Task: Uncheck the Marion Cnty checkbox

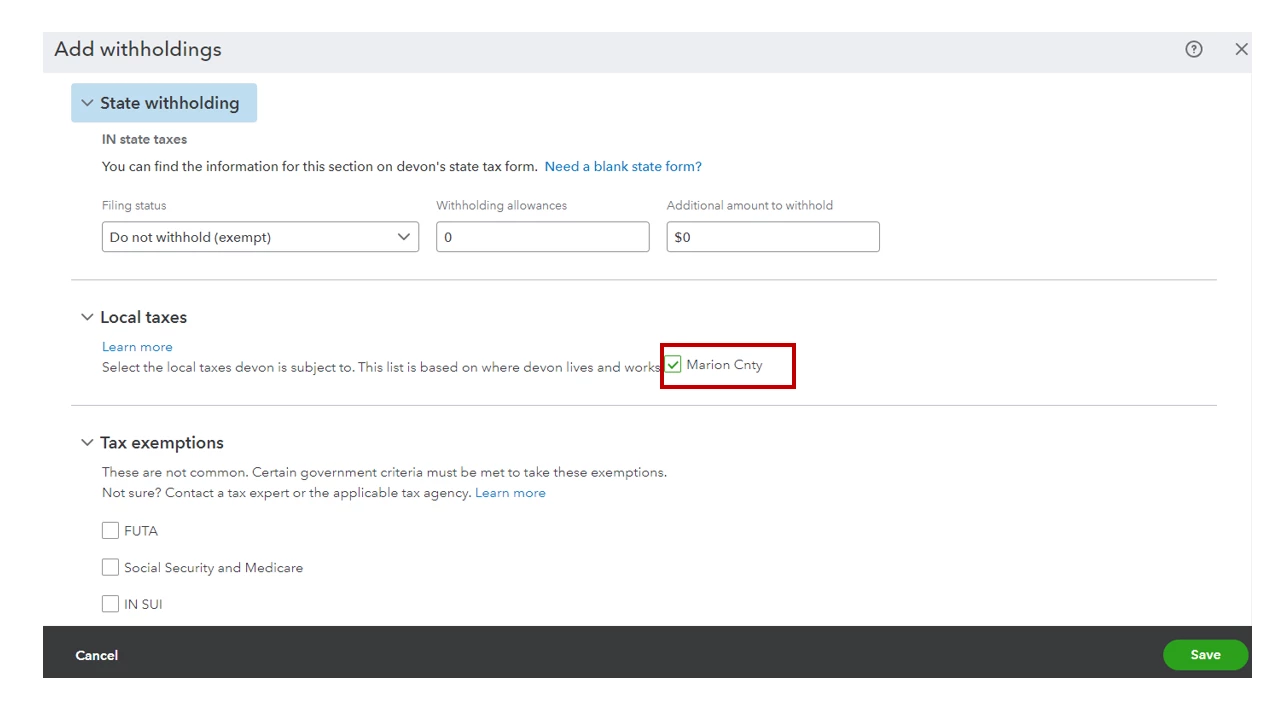Action: tap(673, 365)
